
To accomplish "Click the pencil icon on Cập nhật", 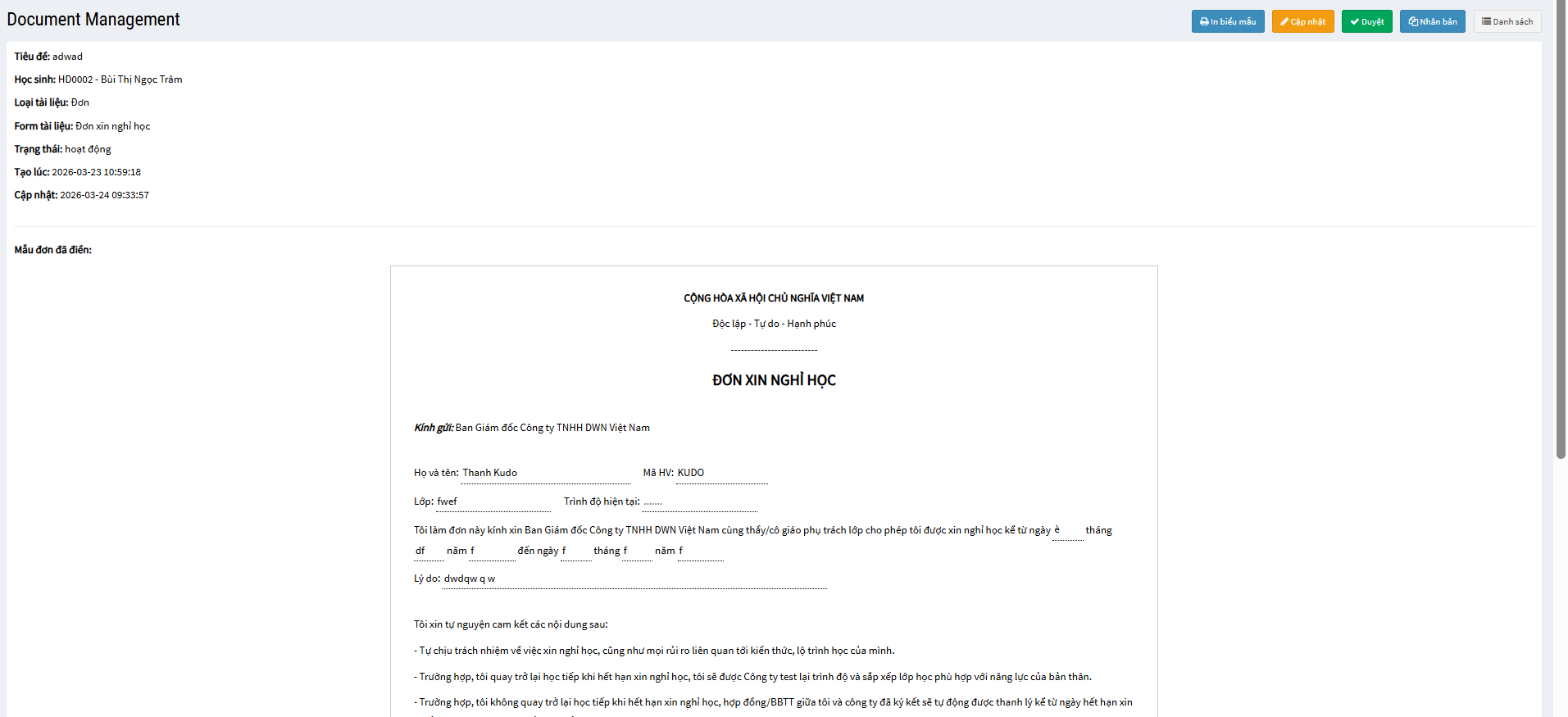I will pos(1284,22).
